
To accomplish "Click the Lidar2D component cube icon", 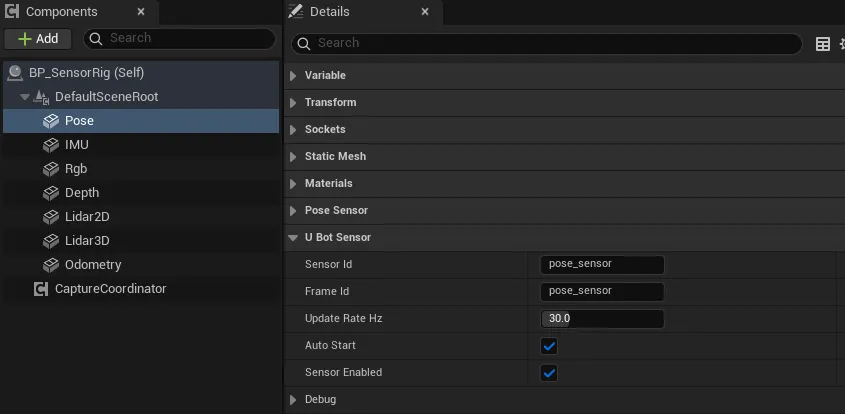I will point(51,217).
